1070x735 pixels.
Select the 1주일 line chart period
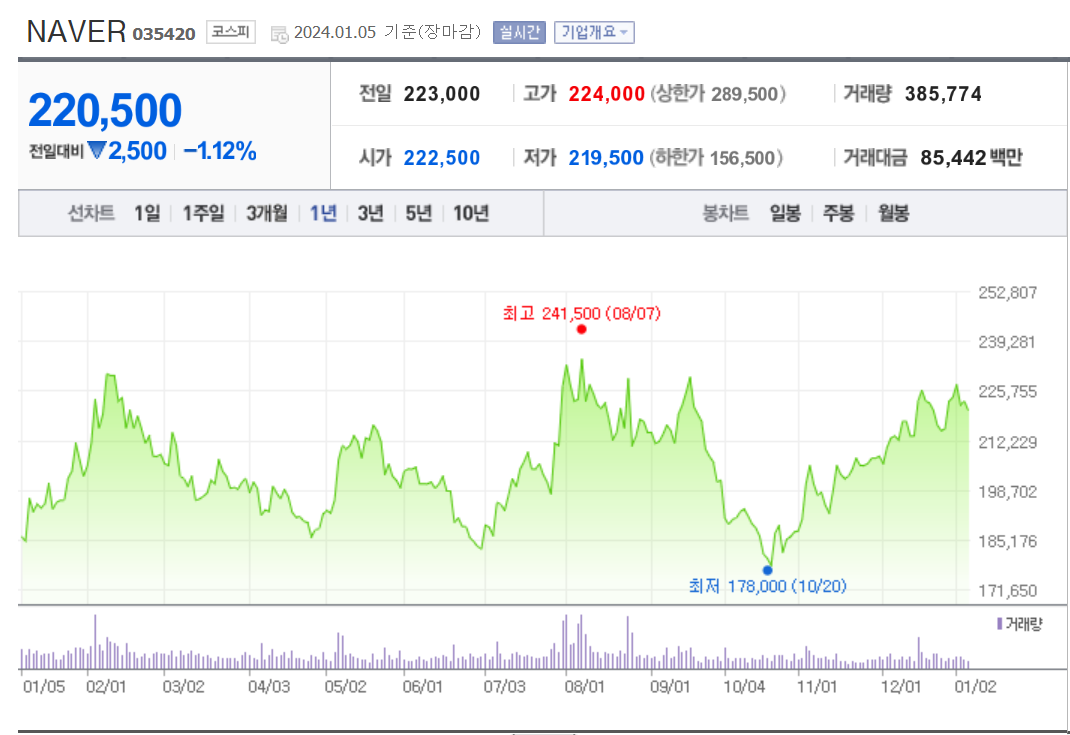pos(203,214)
